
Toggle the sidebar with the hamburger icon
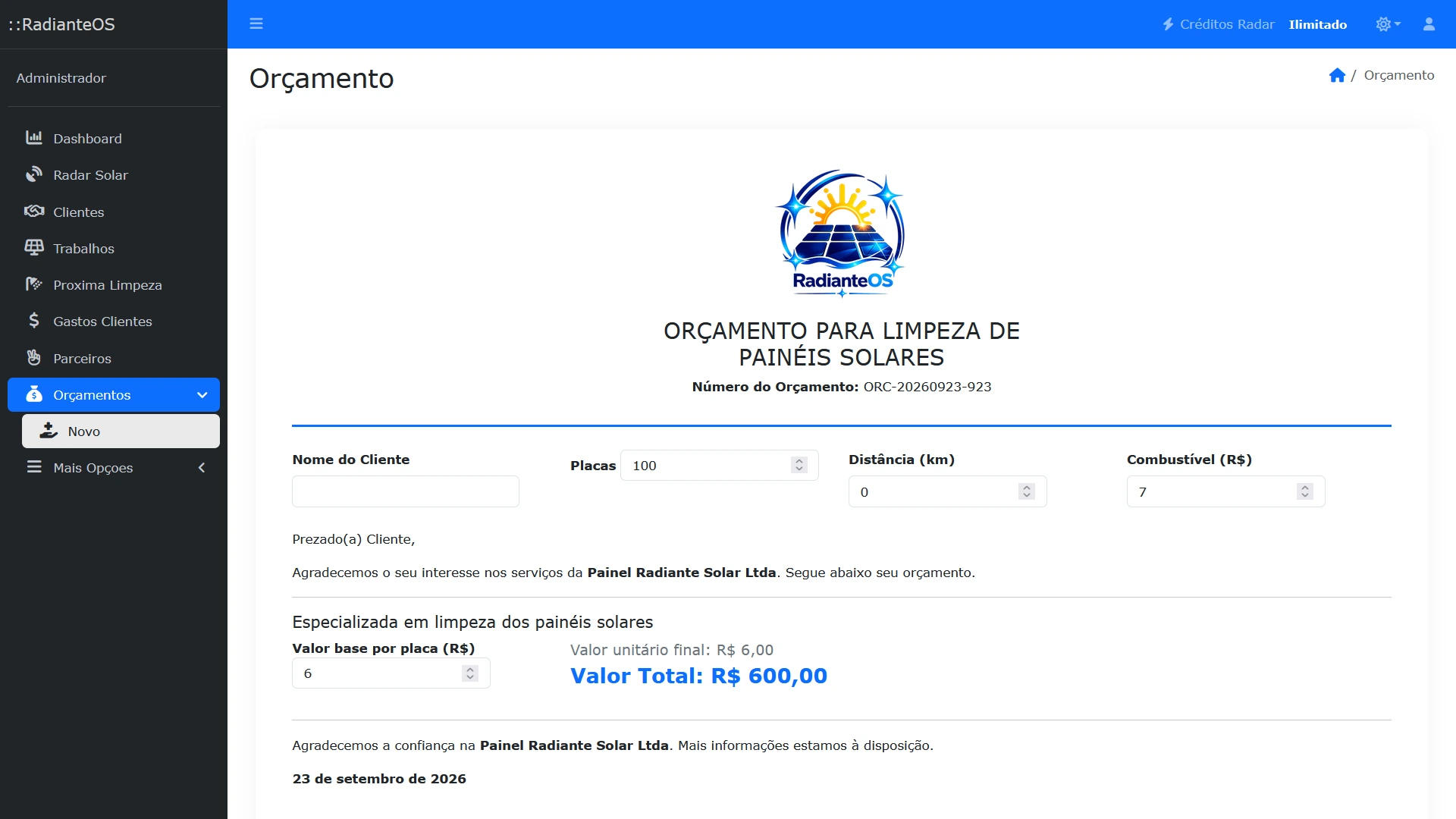pos(256,24)
